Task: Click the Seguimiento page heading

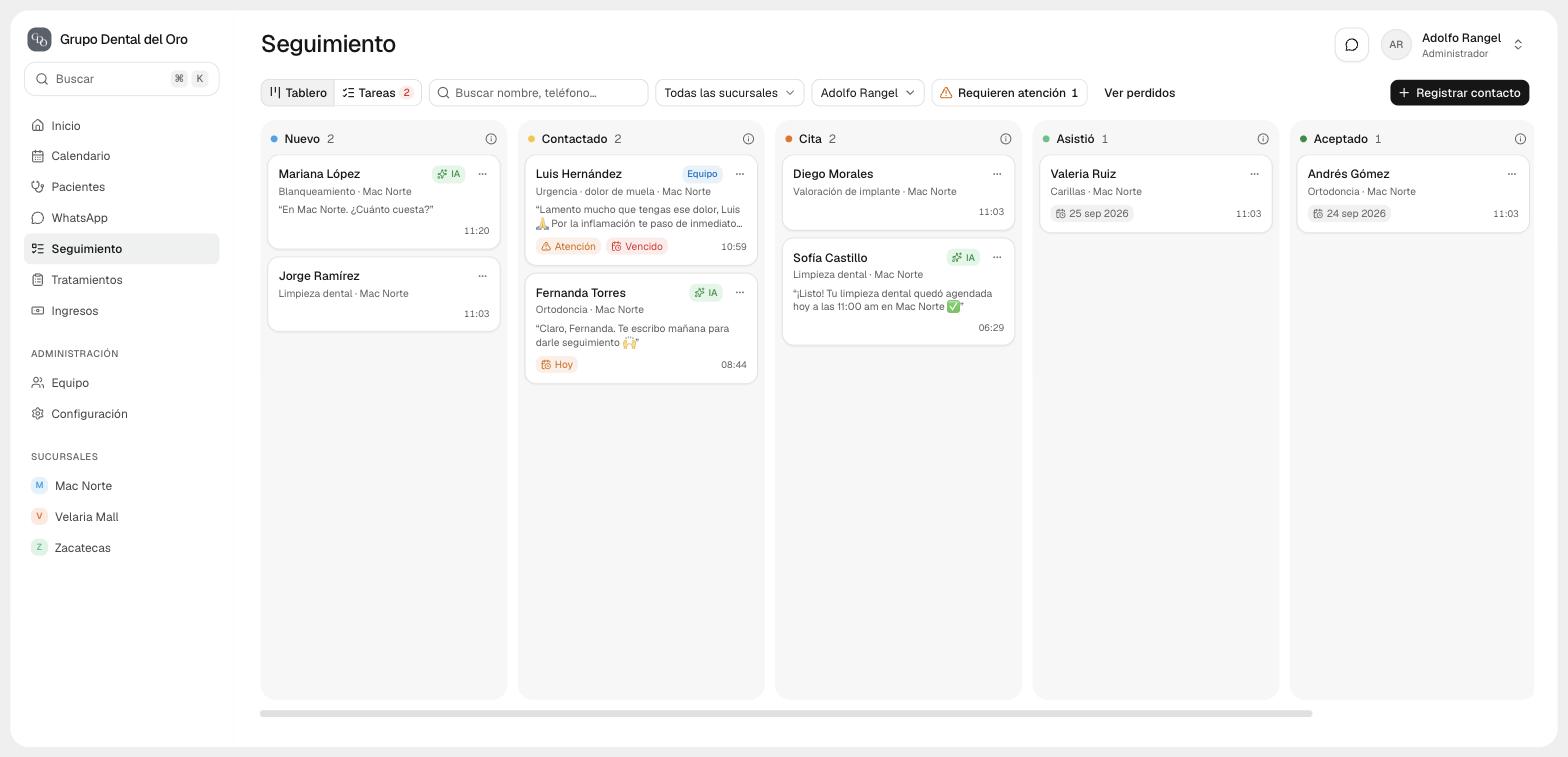Action: coord(328,44)
